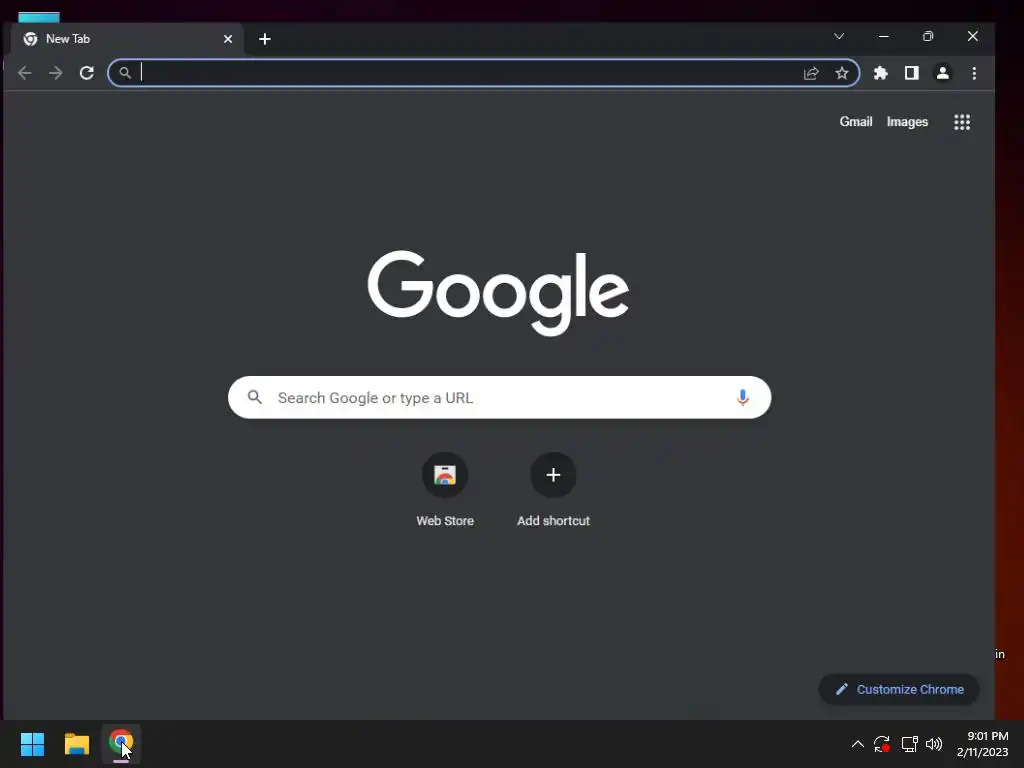Select the New Tab tab

point(128,39)
